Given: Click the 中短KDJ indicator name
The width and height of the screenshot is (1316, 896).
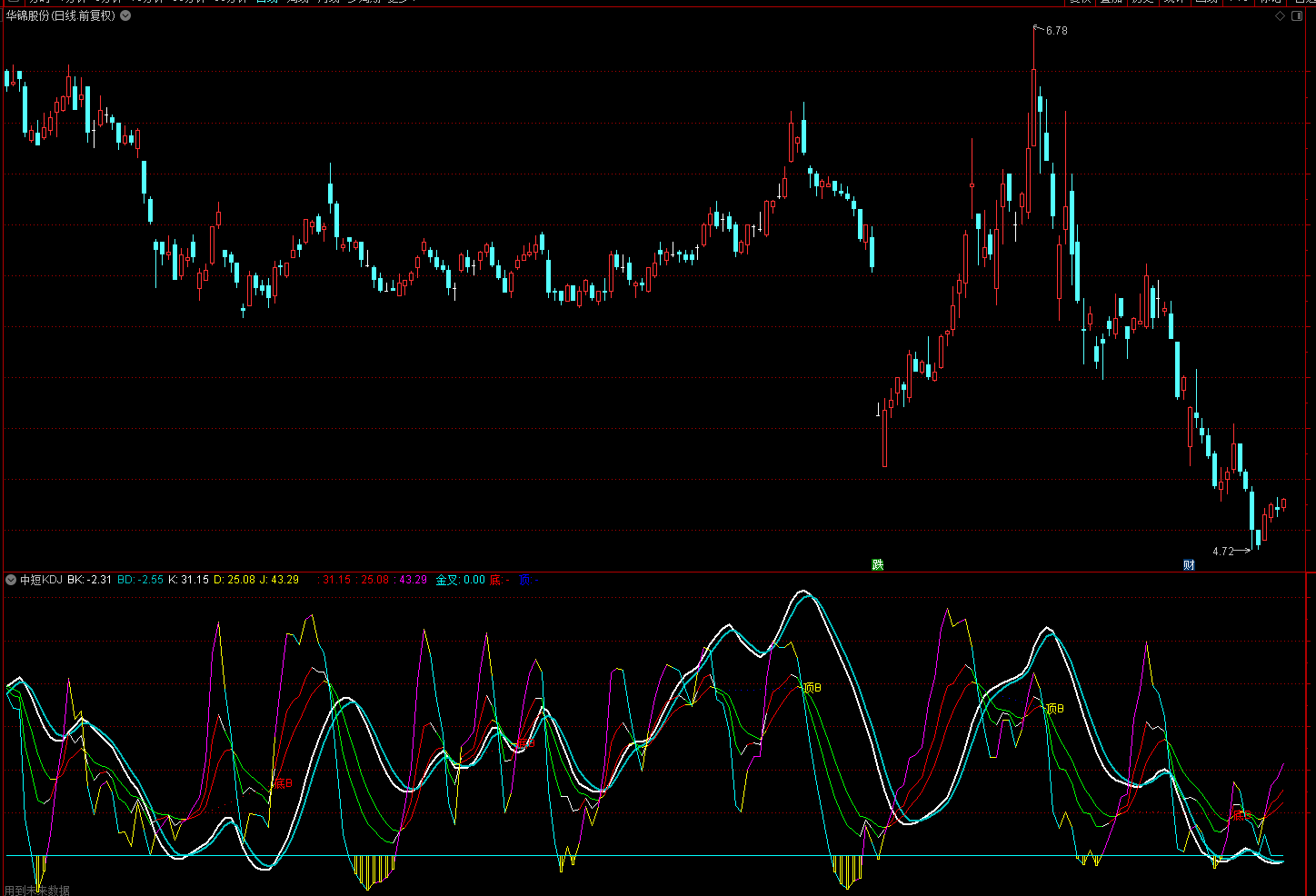Looking at the screenshot, I should pyautogui.click(x=41, y=580).
